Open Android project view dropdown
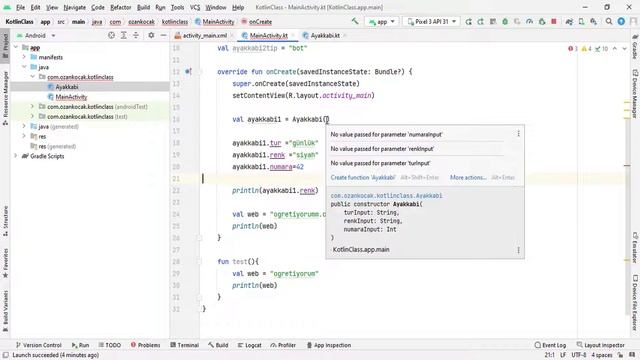 coord(36,36)
